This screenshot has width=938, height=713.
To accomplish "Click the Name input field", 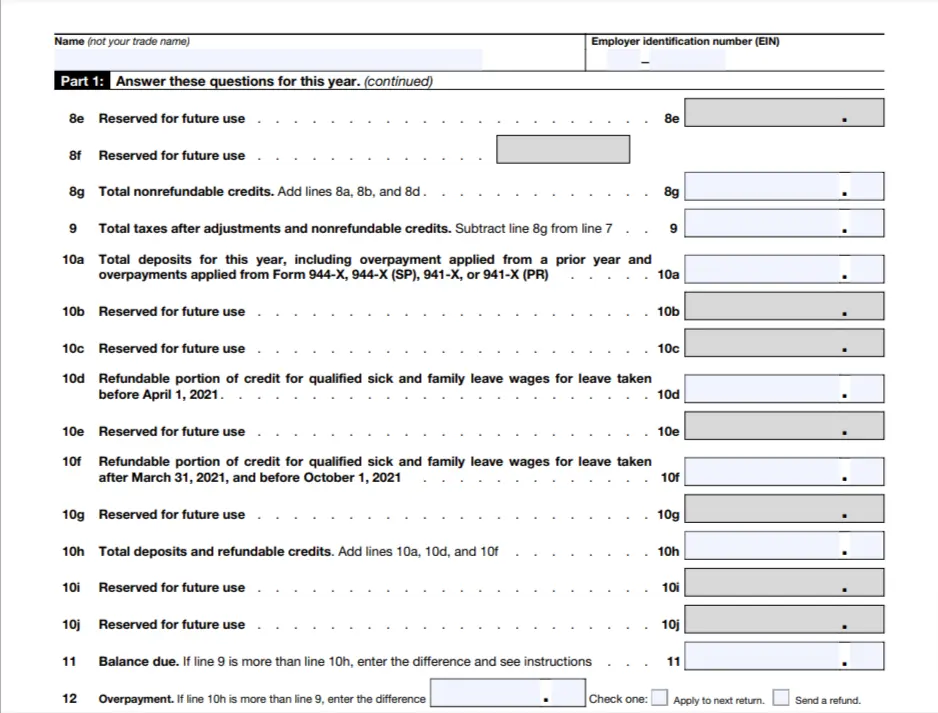I will pyautogui.click(x=268, y=59).
